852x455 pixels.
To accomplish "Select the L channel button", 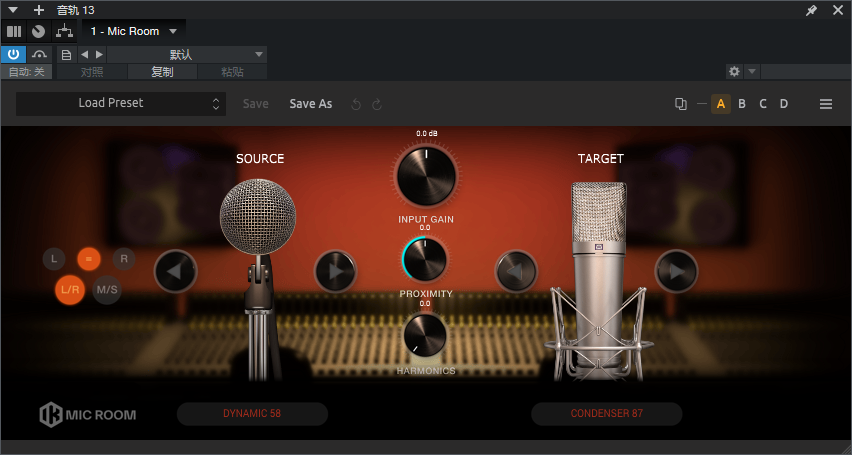I will [54, 259].
